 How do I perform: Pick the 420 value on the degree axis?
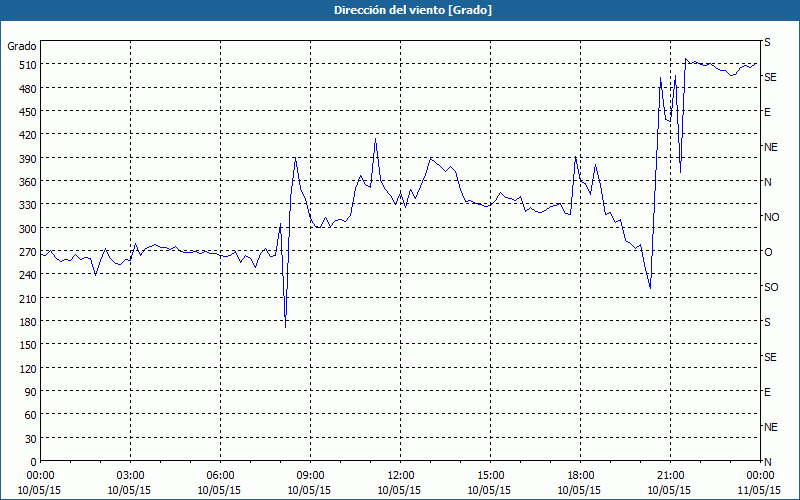[x=28, y=135]
